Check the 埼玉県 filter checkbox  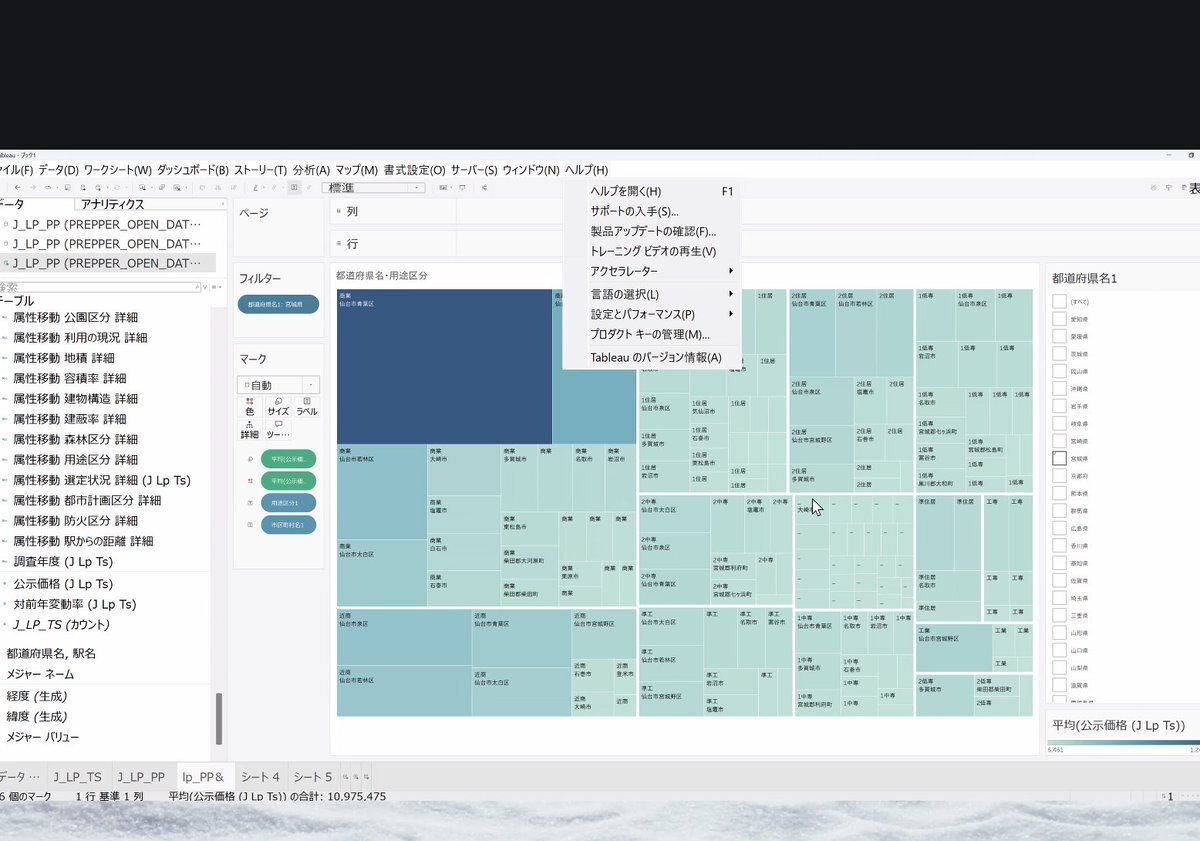pyautogui.click(x=1059, y=596)
